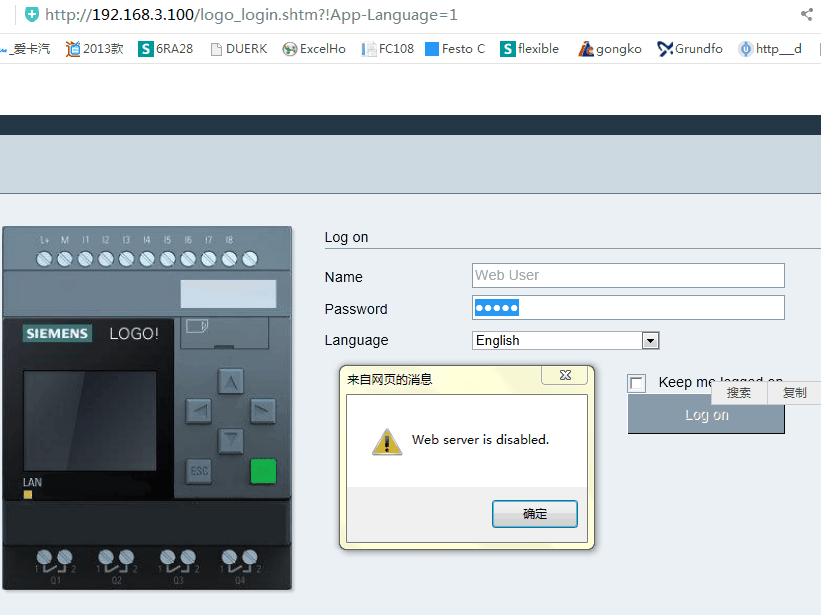Click the 复制 popup option
The image size is (821, 615).
pyautogui.click(x=794, y=393)
